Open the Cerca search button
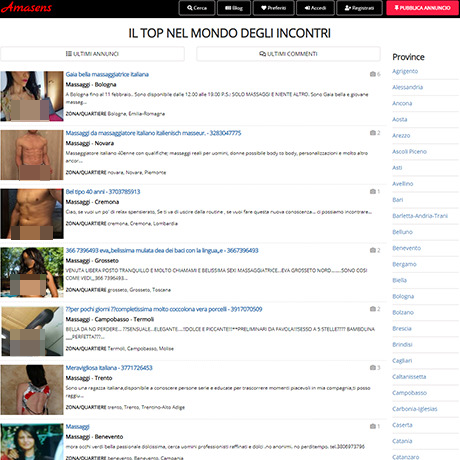The image size is (460, 460). coord(197,8)
